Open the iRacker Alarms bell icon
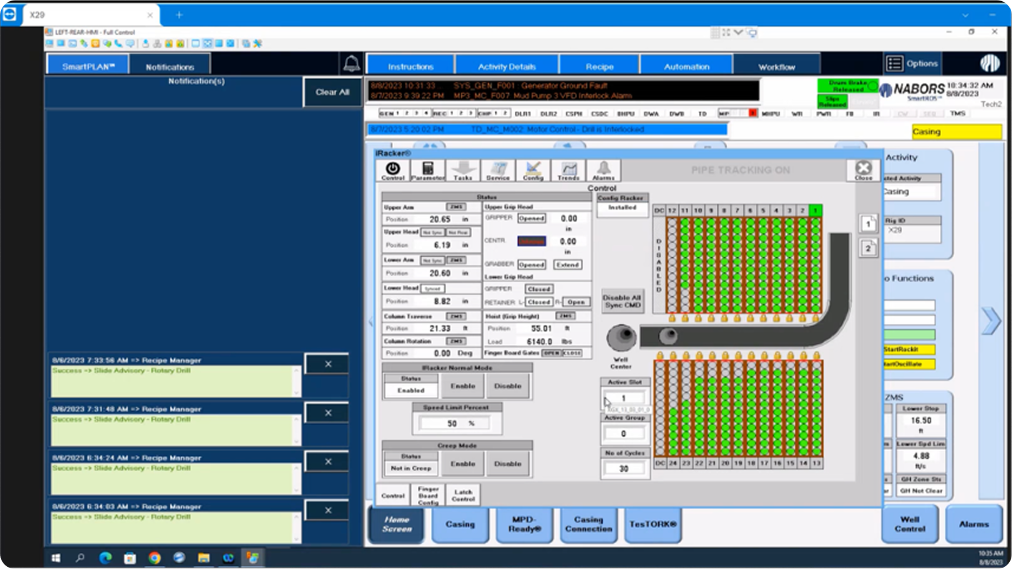Viewport: 1013px width, 570px height. click(603, 171)
